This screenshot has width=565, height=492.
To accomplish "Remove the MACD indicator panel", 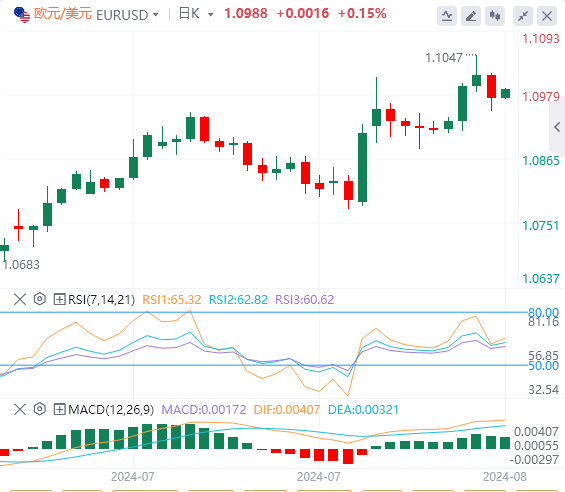I will click(x=20, y=409).
